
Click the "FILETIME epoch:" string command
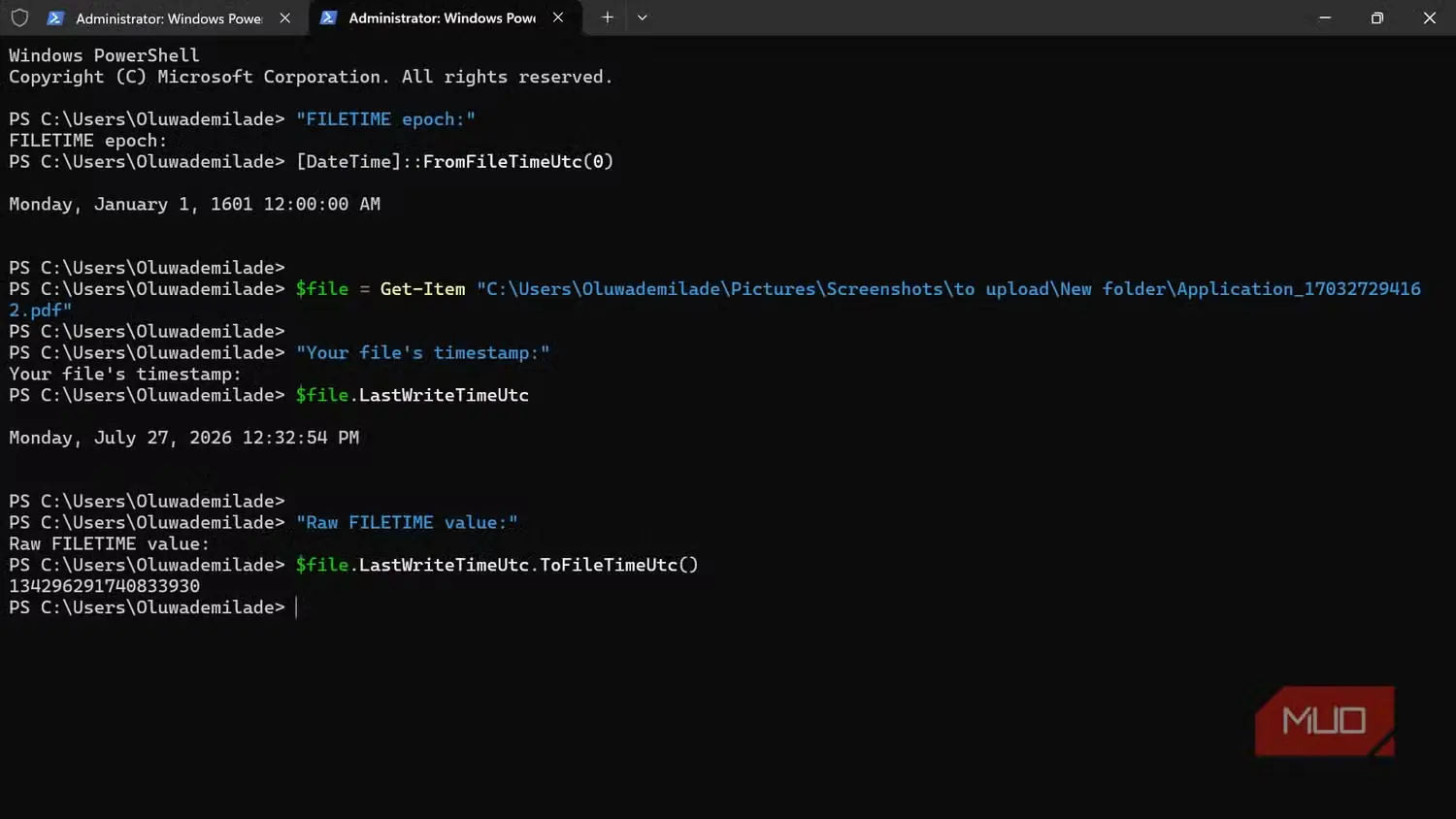coord(385,119)
